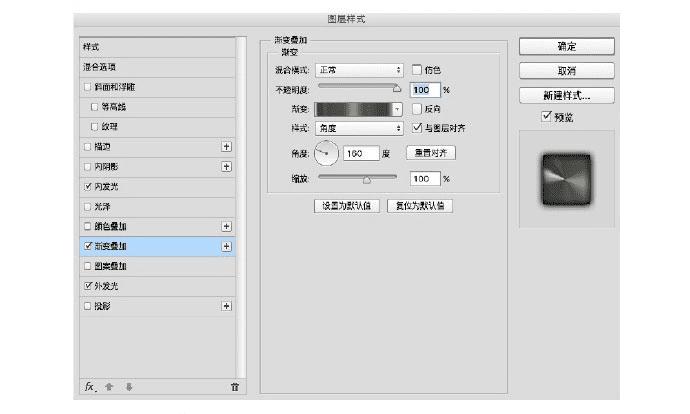Enable 纹理 checkbox
Screen dimensions: 690x414
coord(94,127)
